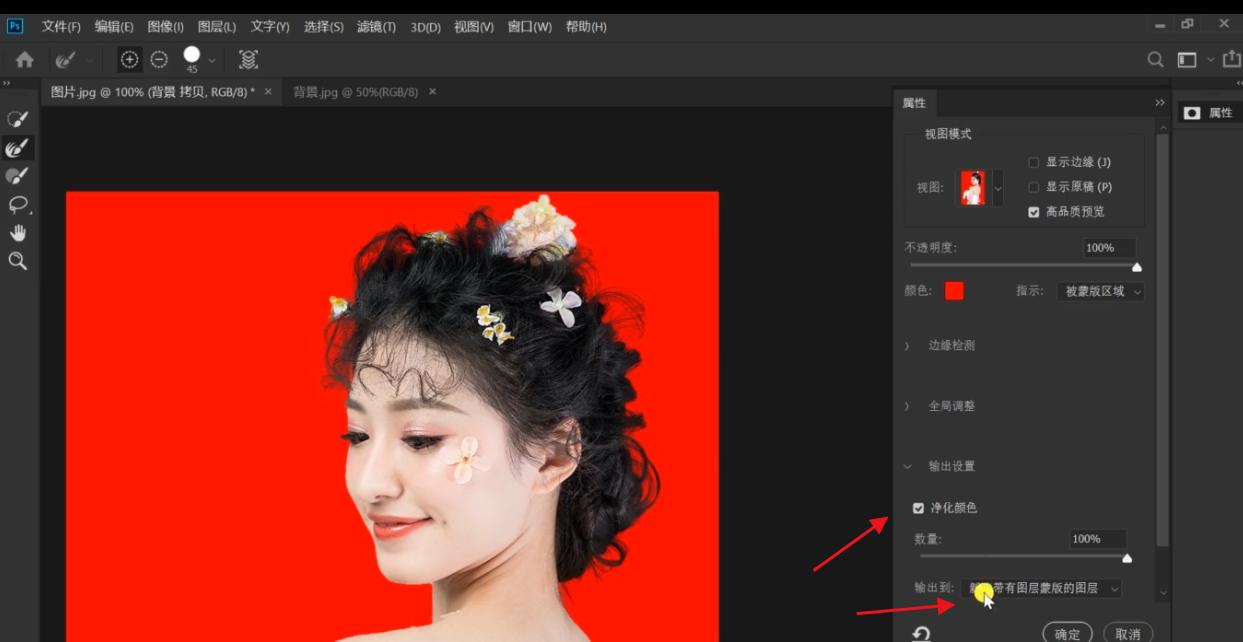Select the Refine Edge Brush tool
Image resolution: width=1243 pixels, height=642 pixels.
(x=20, y=148)
